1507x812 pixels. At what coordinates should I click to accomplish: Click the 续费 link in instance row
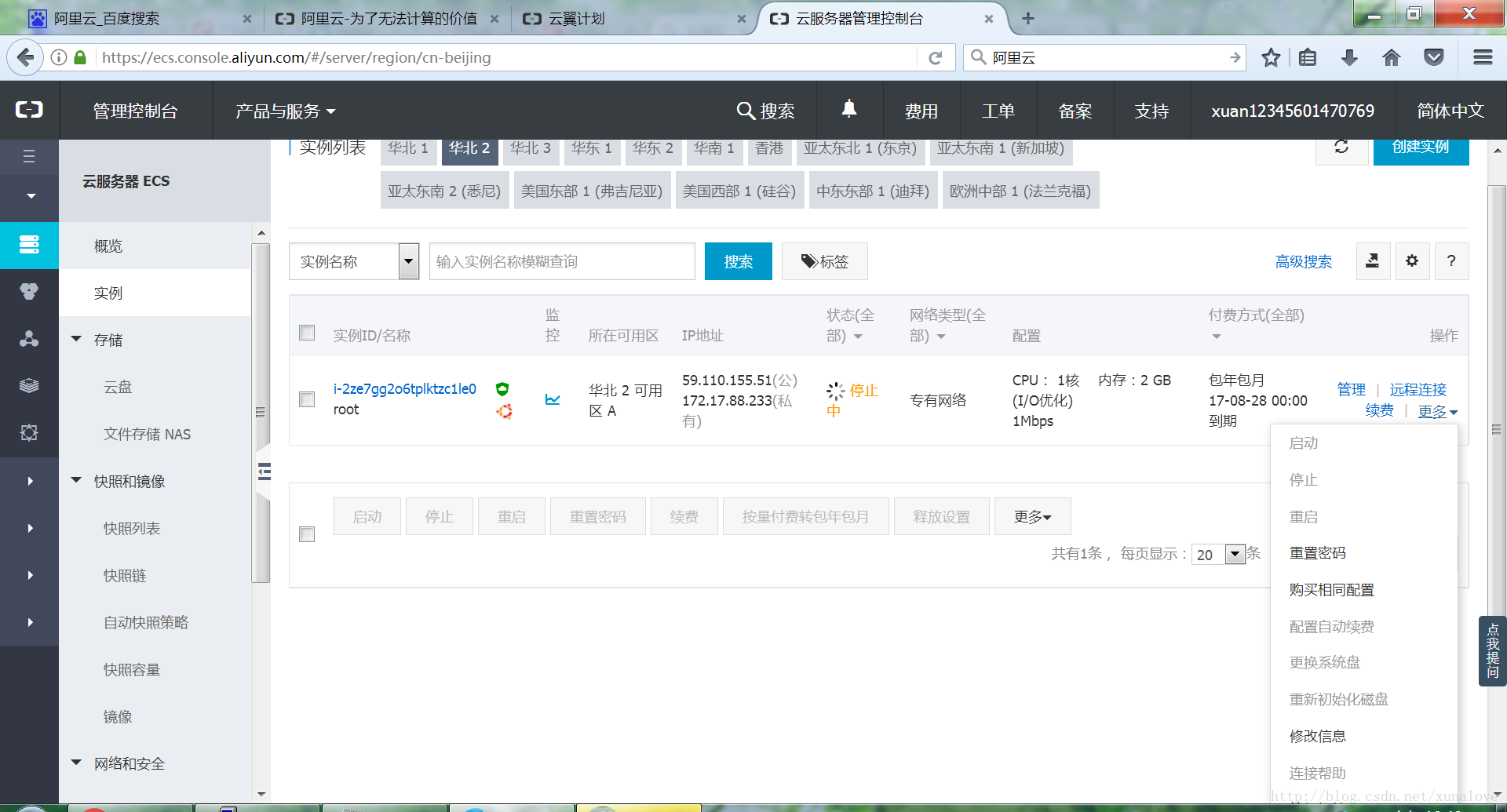coord(1379,410)
